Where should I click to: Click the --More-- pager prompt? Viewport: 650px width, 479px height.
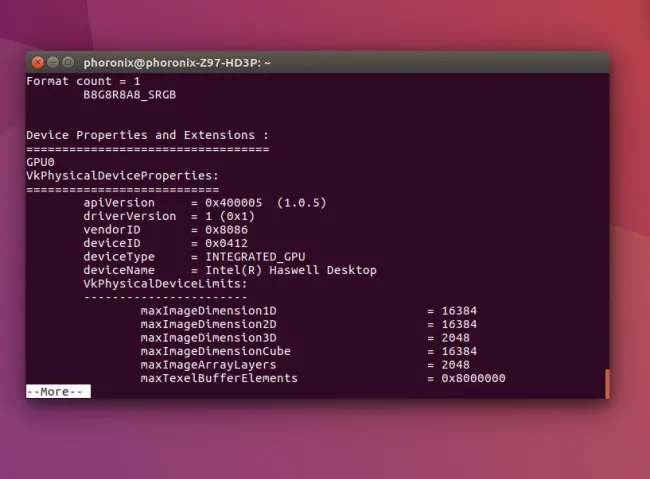(58, 391)
